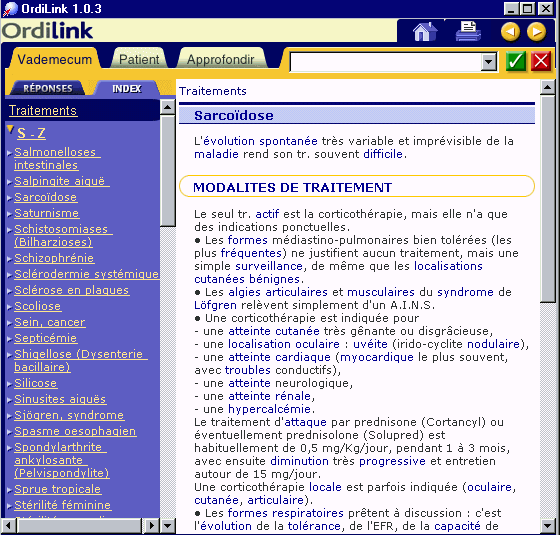560x535 pixels.
Task: Click the 'surveillance' term link
Action: 269,266
